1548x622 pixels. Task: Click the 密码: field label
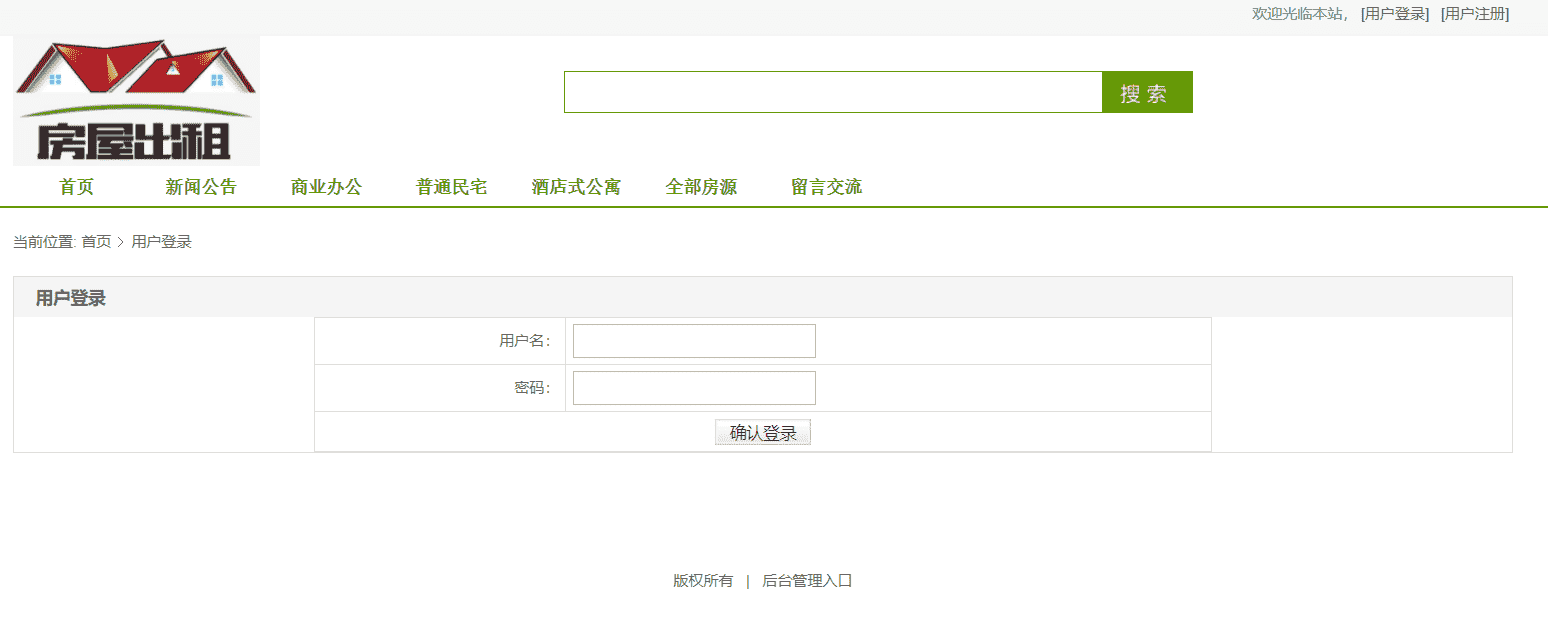coord(533,388)
